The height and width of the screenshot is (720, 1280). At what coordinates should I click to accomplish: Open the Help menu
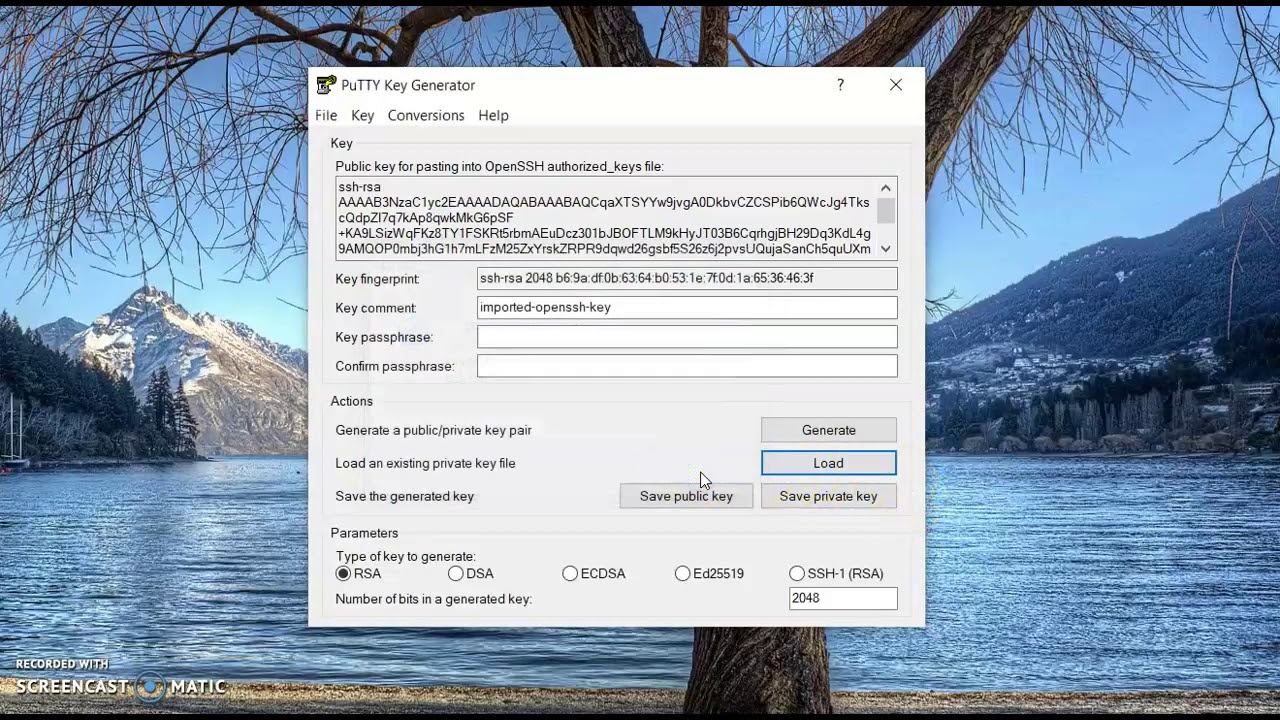(493, 115)
